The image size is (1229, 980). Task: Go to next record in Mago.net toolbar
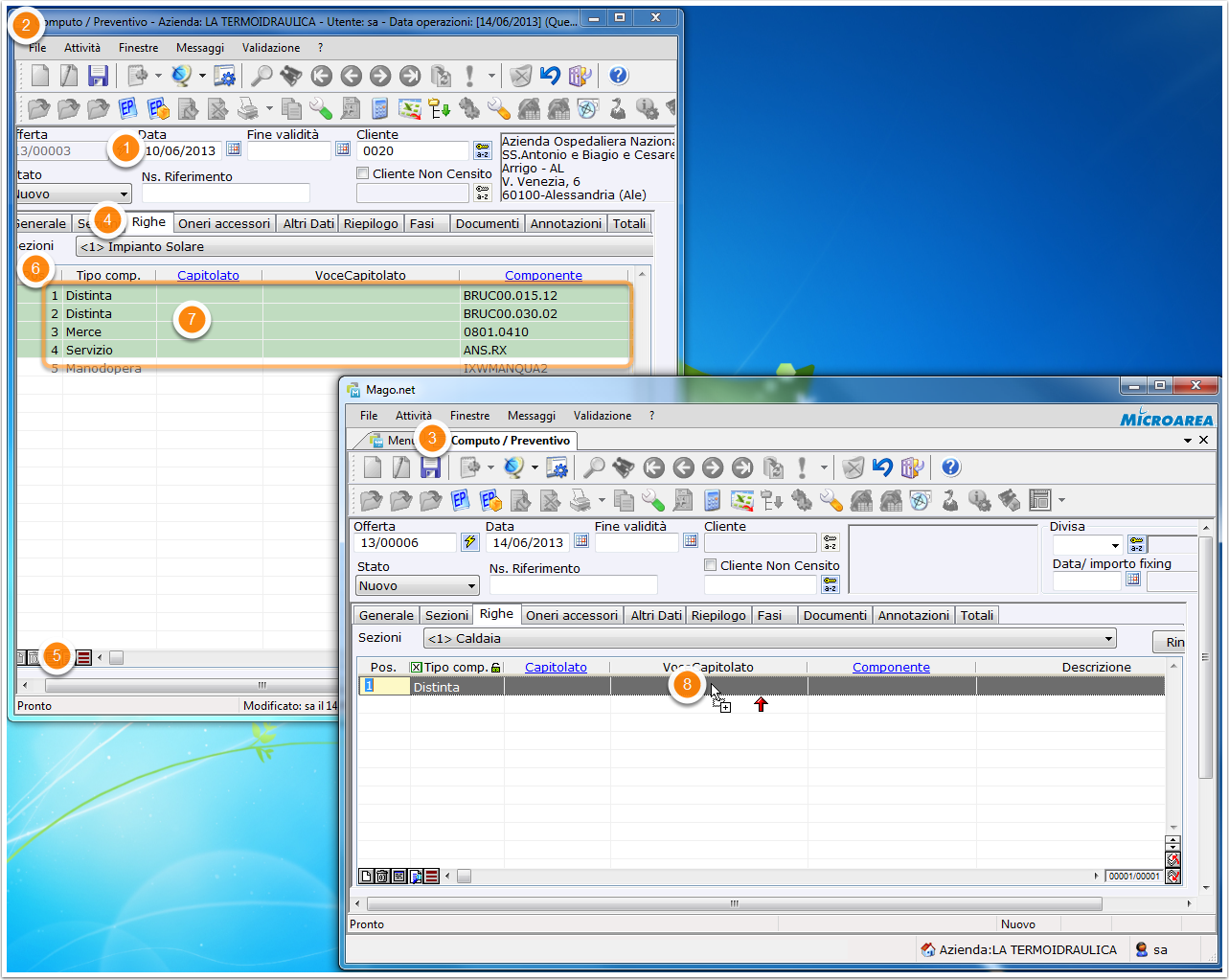(713, 467)
